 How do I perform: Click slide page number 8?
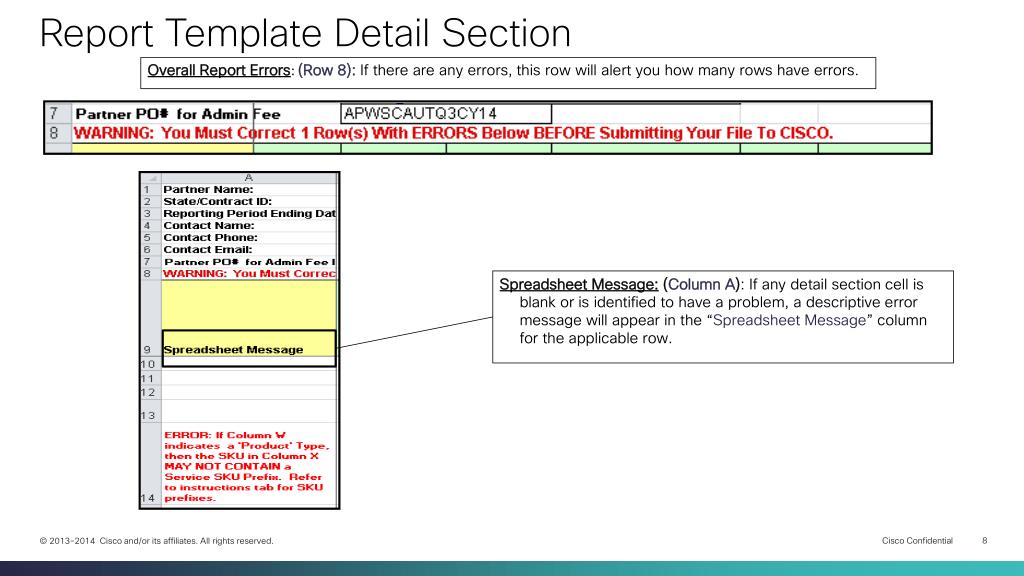point(985,541)
